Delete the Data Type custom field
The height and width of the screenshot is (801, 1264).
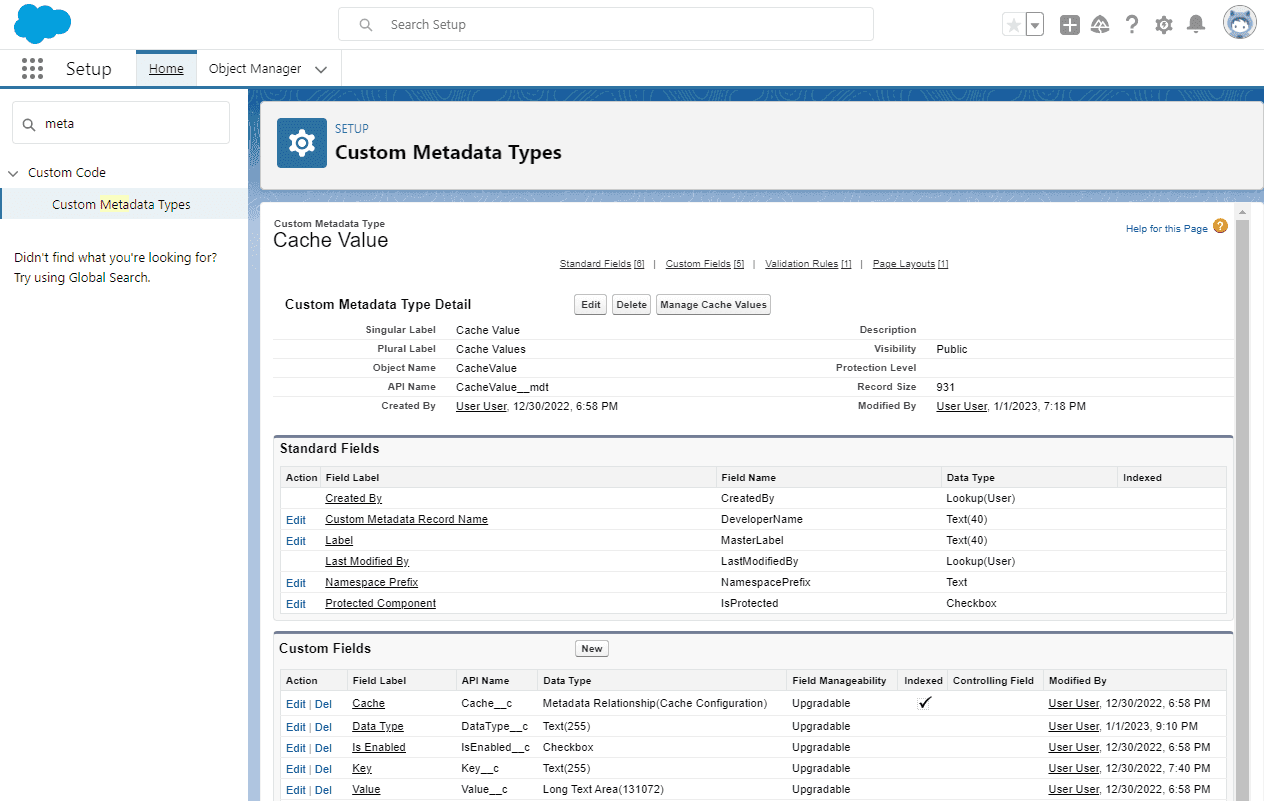pos(323,727)
